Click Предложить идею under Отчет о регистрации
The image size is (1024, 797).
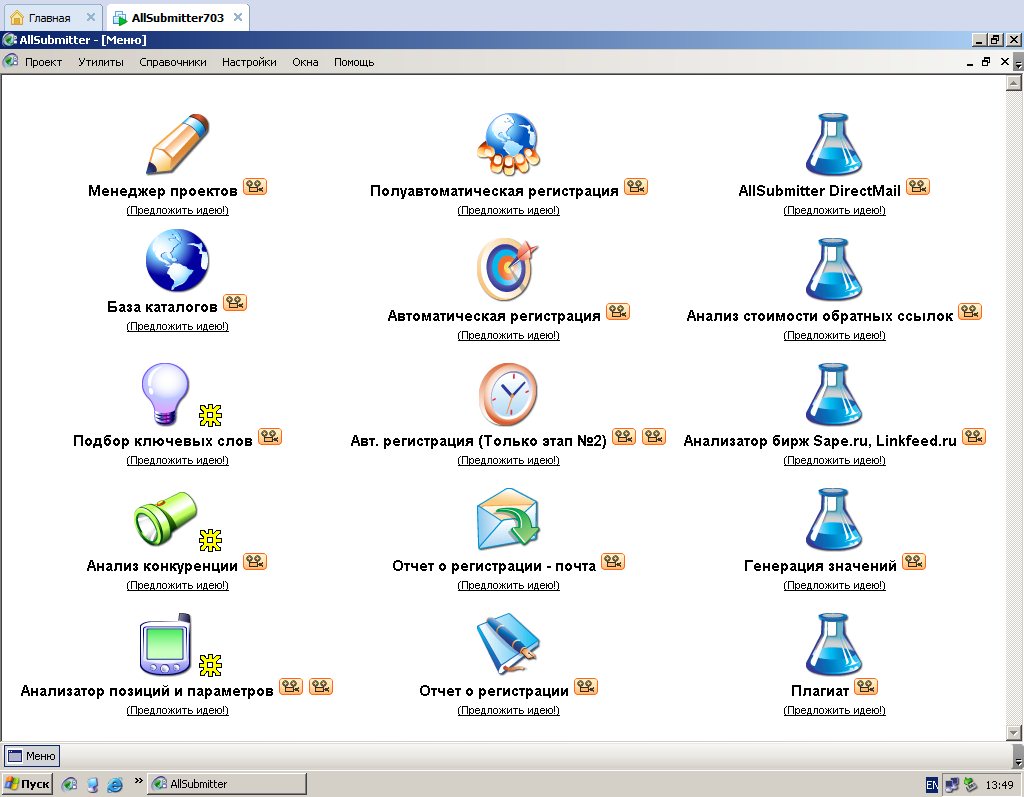click(x=509, y=710)
